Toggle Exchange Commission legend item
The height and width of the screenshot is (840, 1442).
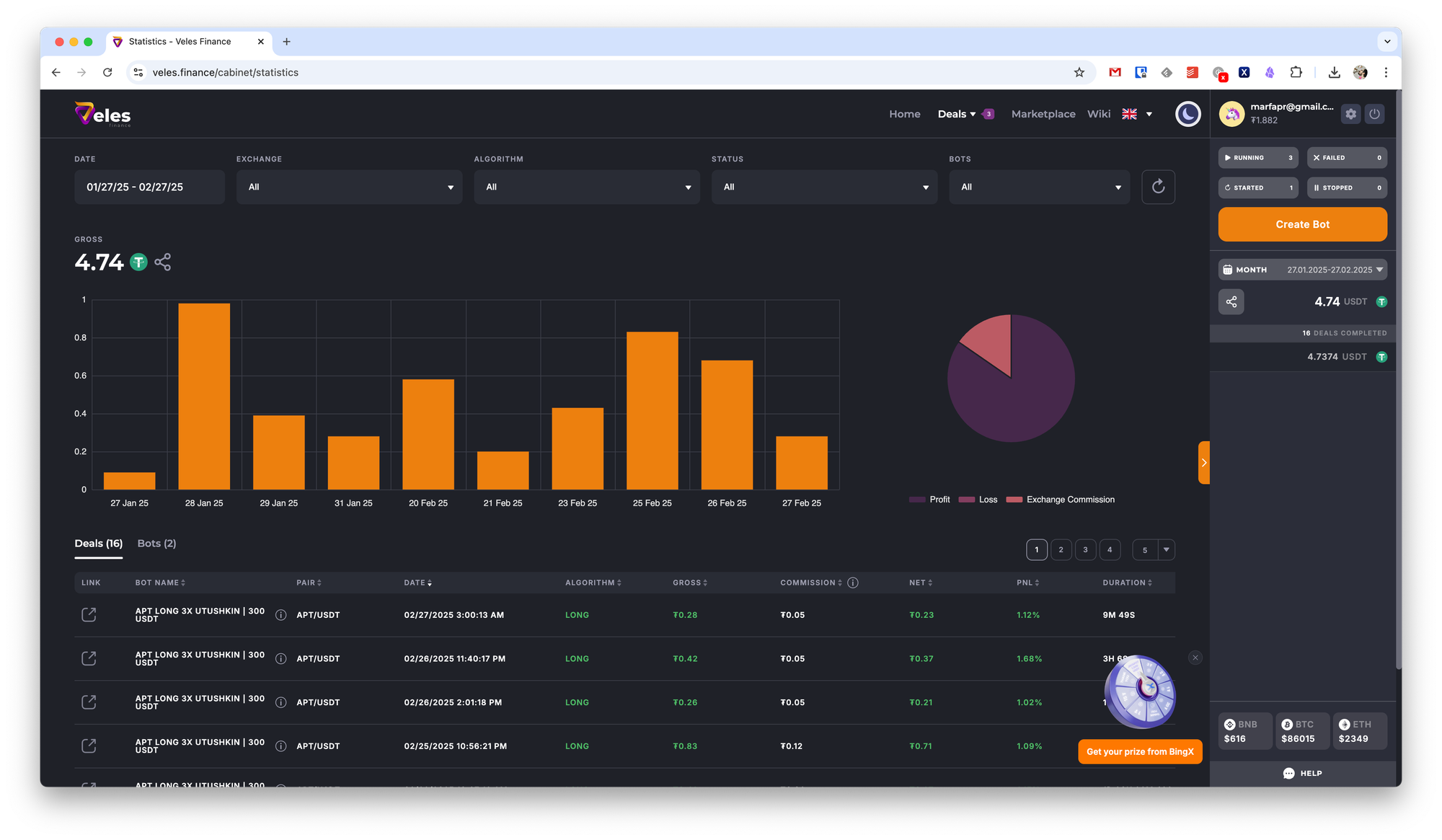pyautogui.click(x=1061, y=500)
